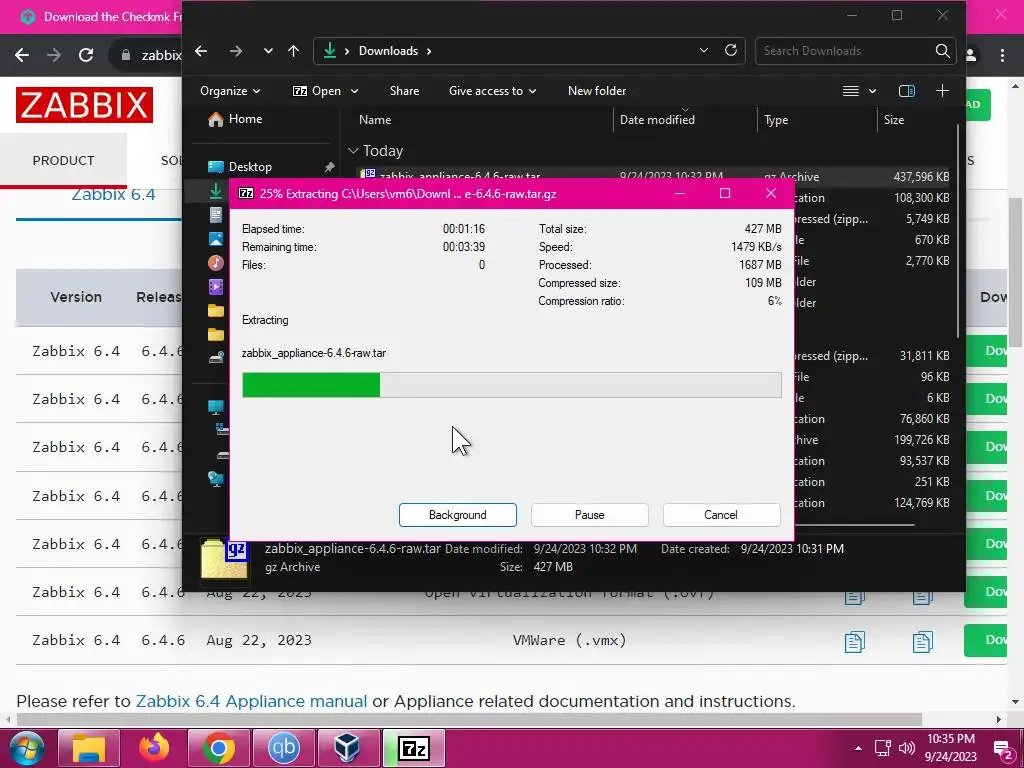Sort by Date modified column
This screenshot has width=1024, height=768.
pos(657,120)
